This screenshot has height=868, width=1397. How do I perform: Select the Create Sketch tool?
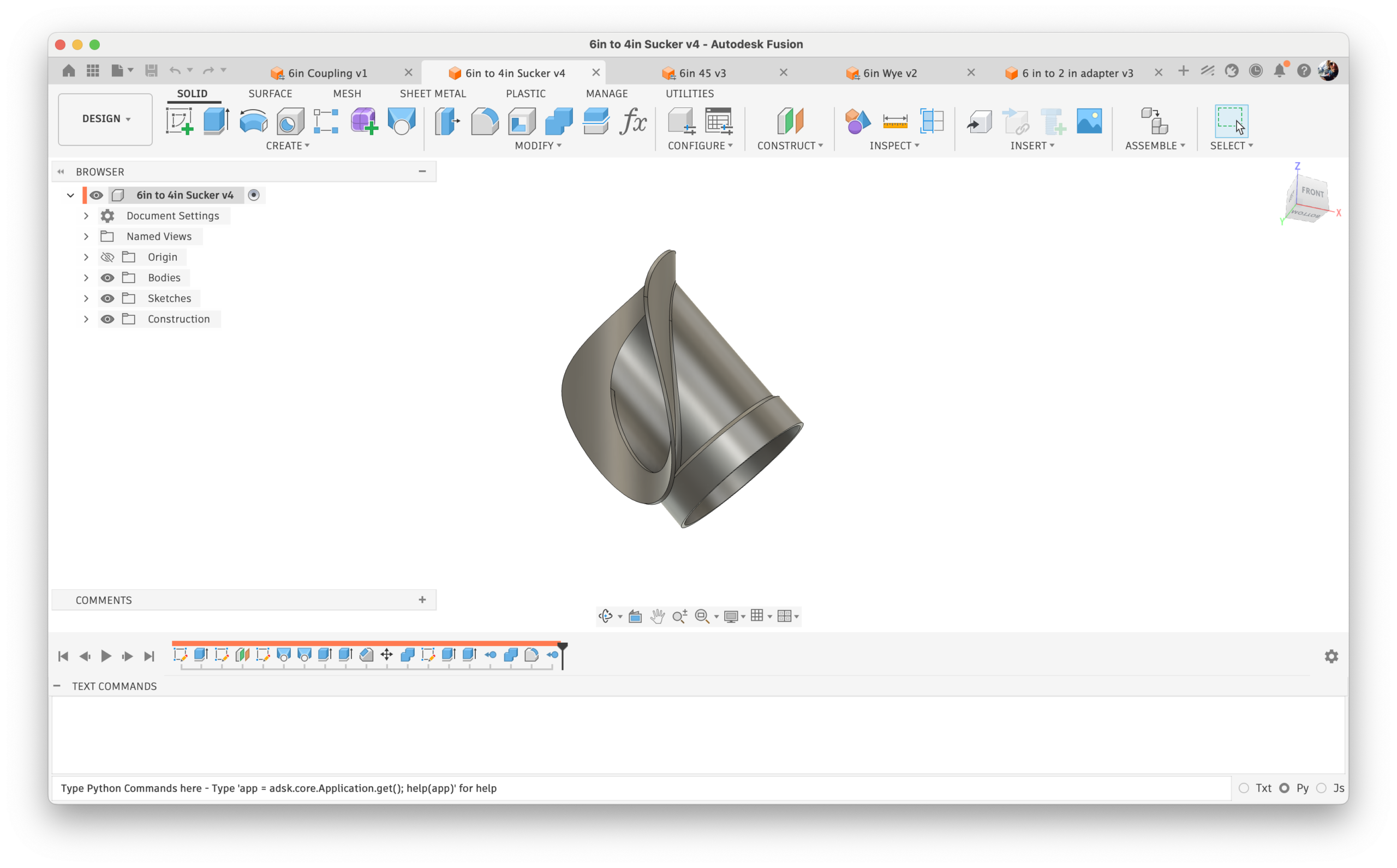(179, 121)
